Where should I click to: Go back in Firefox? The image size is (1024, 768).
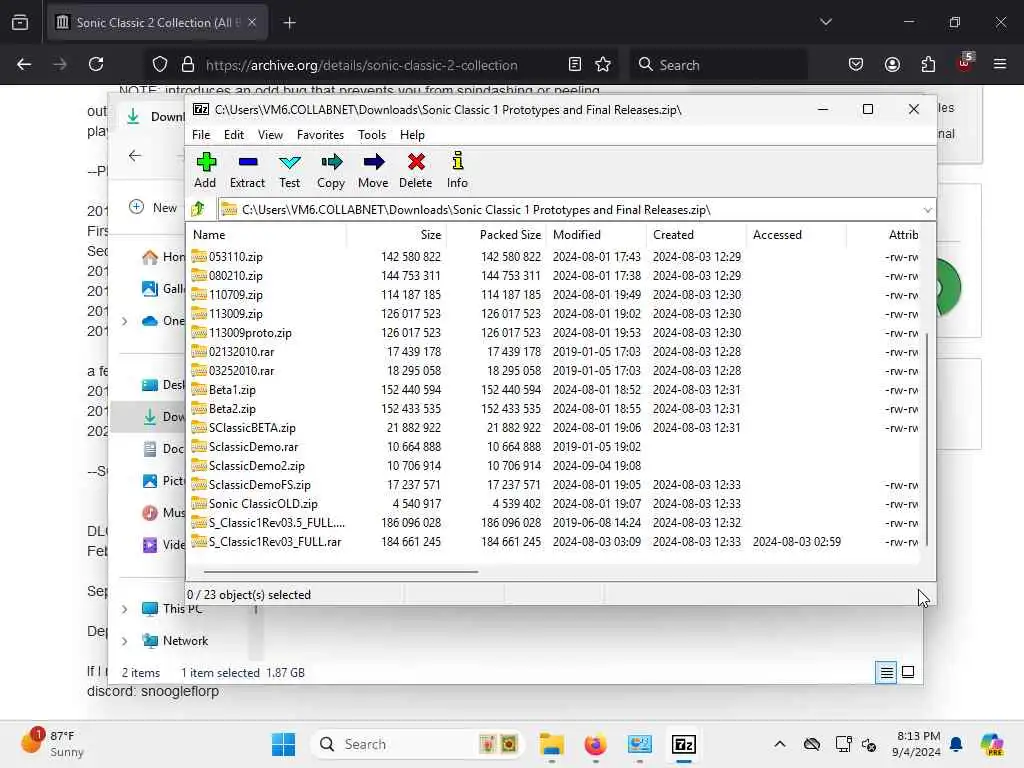24,64
